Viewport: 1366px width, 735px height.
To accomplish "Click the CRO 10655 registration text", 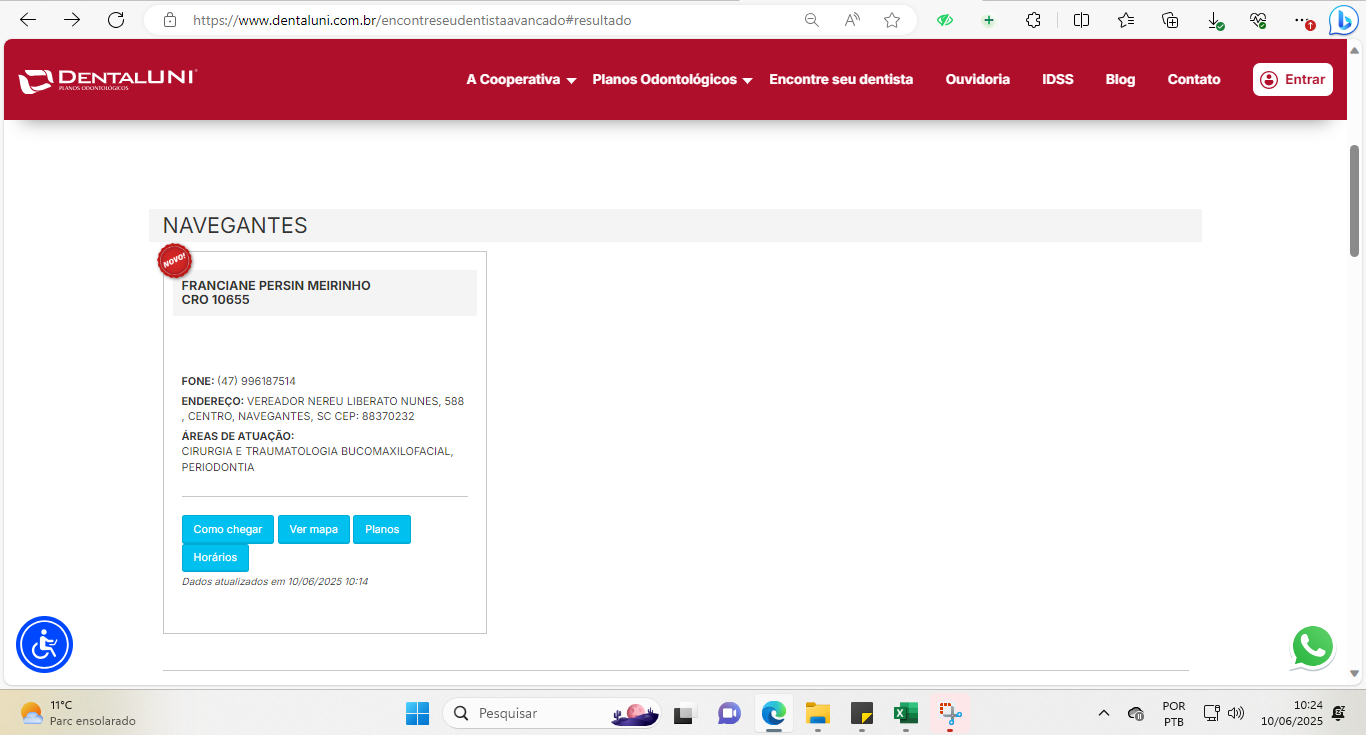I will coord(216,300).
